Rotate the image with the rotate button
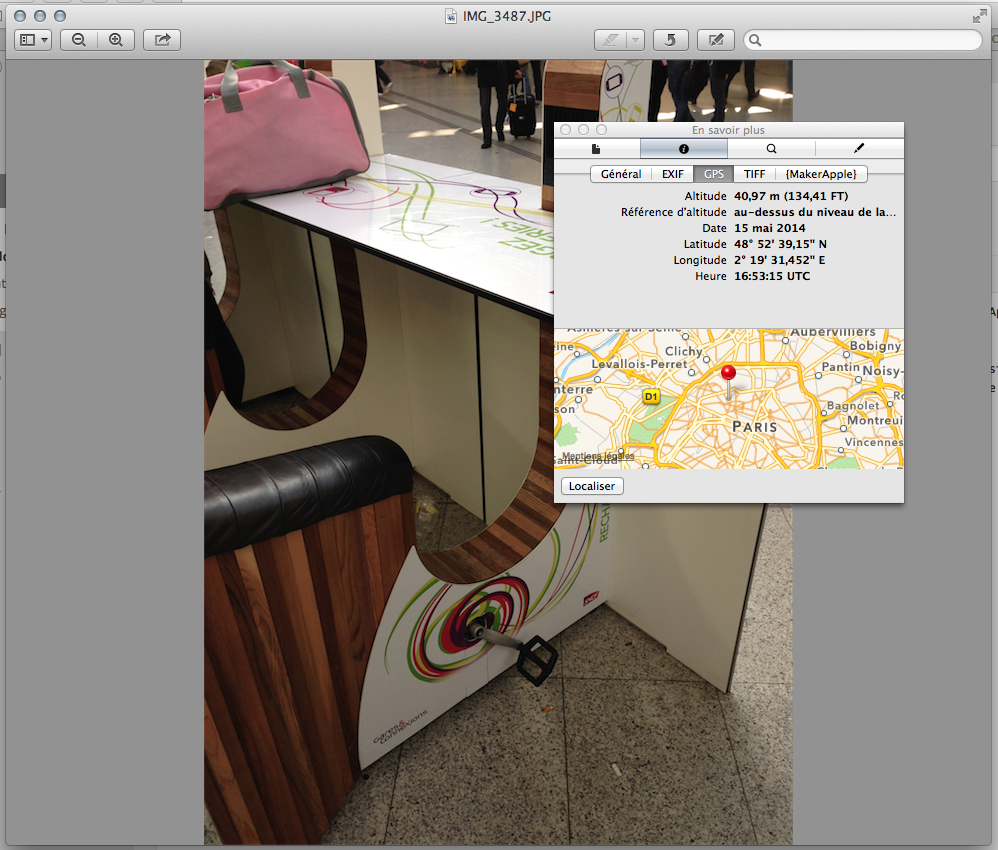The width and height of the screenshot is (998, 850). pos(670,40)
